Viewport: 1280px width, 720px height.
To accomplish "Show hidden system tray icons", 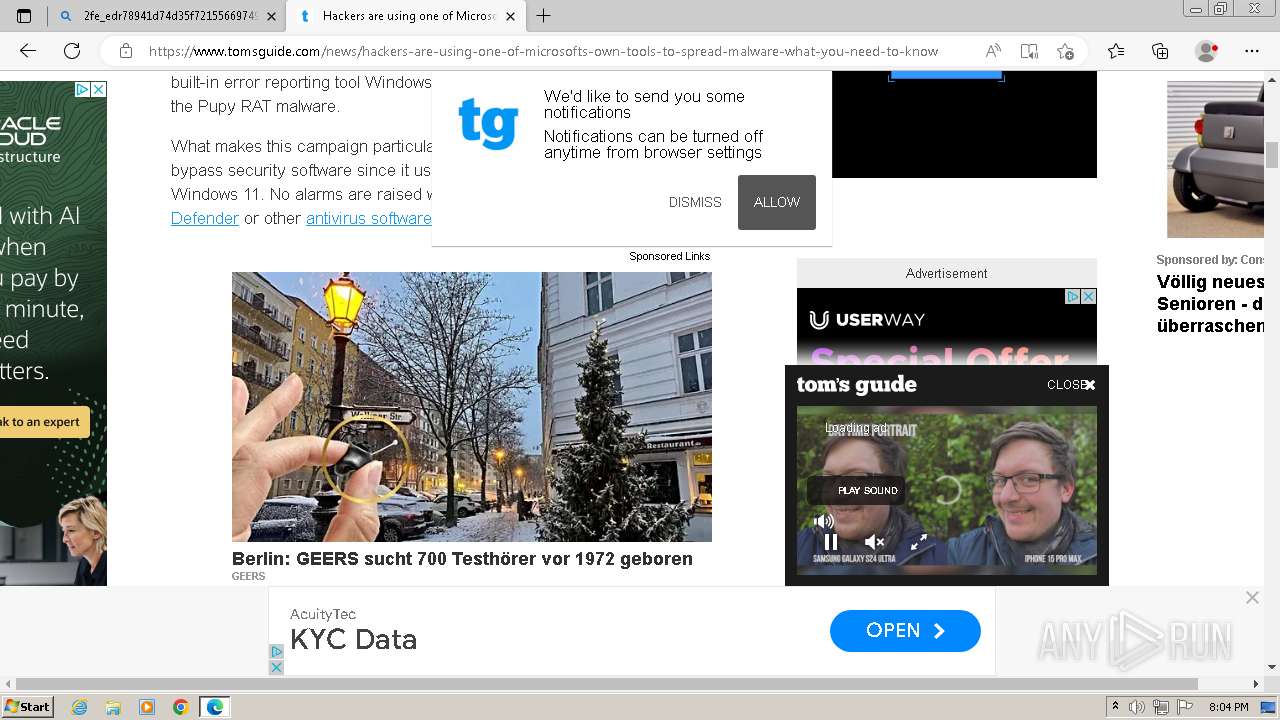I will tap(1115, 707).
